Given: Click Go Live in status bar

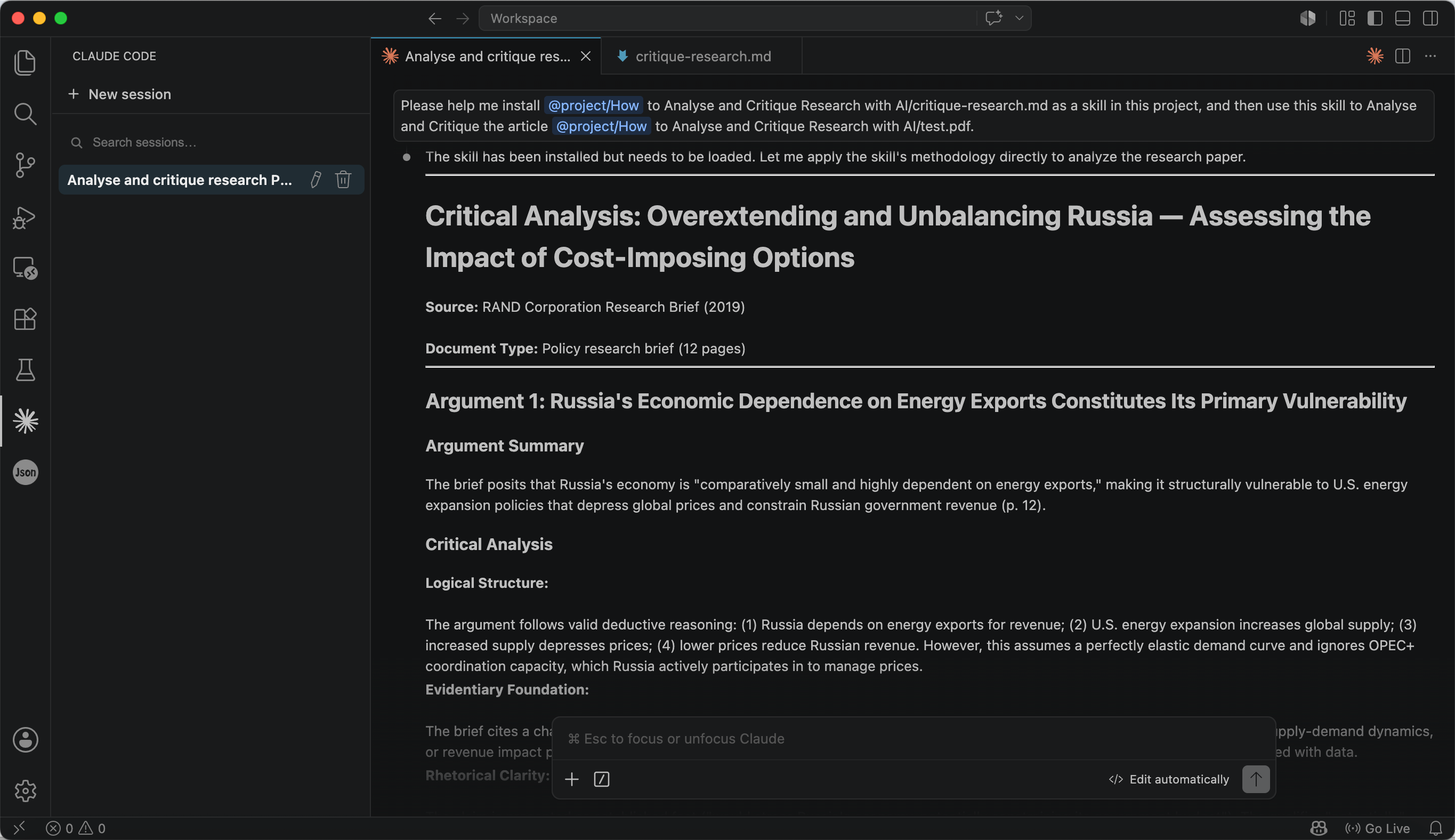Looking at the screenshot, I should click(1378, 828).
